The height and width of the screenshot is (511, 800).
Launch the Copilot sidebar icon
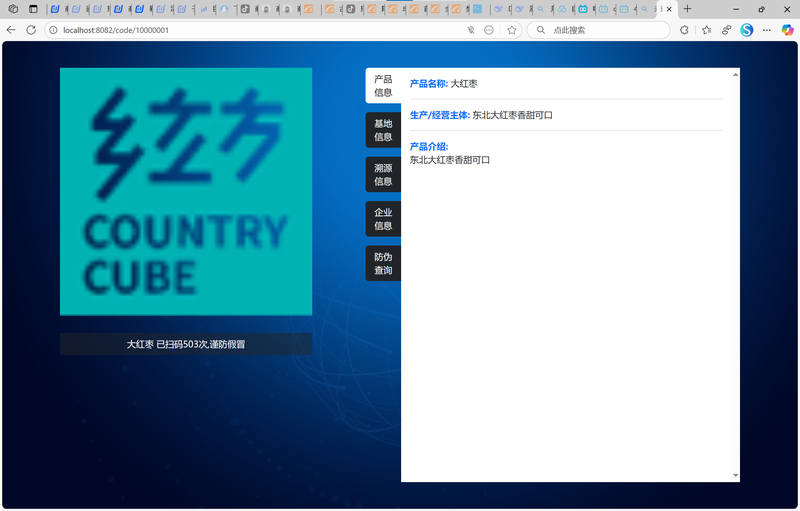click(x=787, y=30)
